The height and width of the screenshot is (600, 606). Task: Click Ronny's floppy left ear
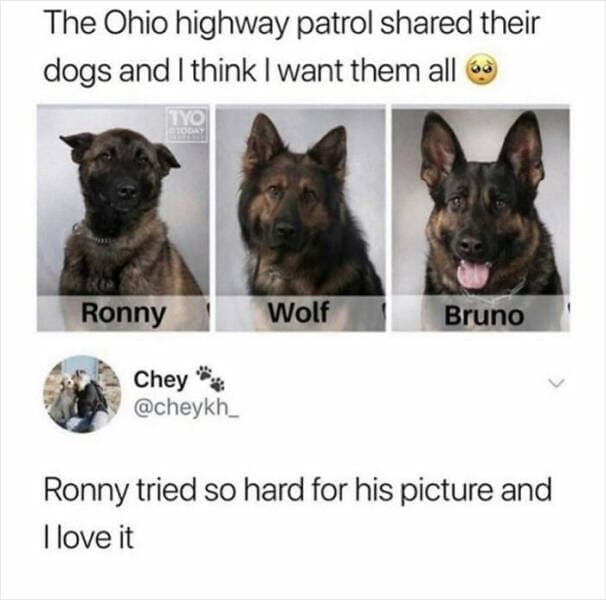pos(78,145)
